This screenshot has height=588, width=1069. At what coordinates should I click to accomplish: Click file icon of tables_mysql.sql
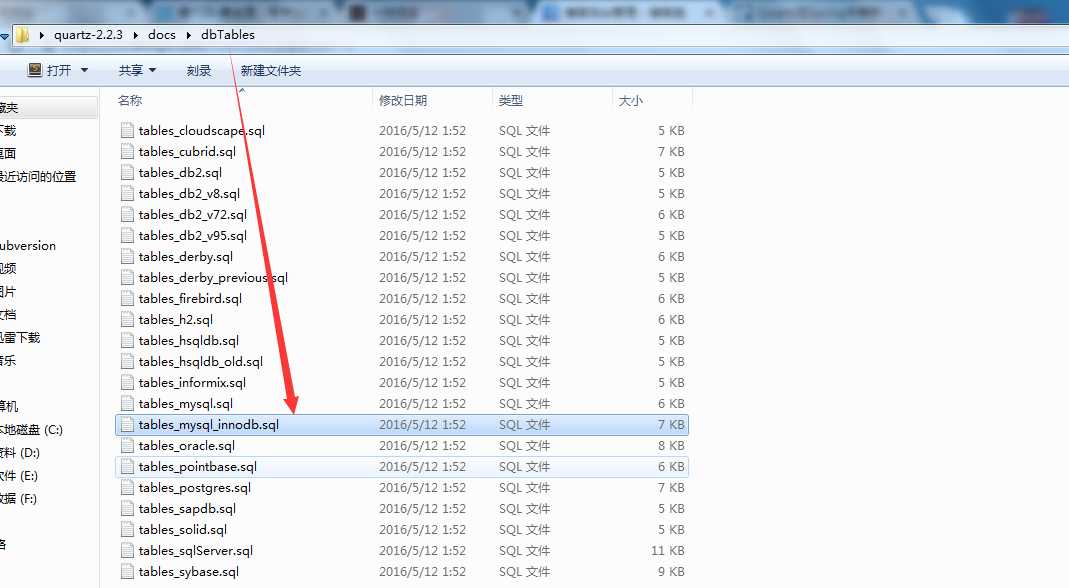127,404
